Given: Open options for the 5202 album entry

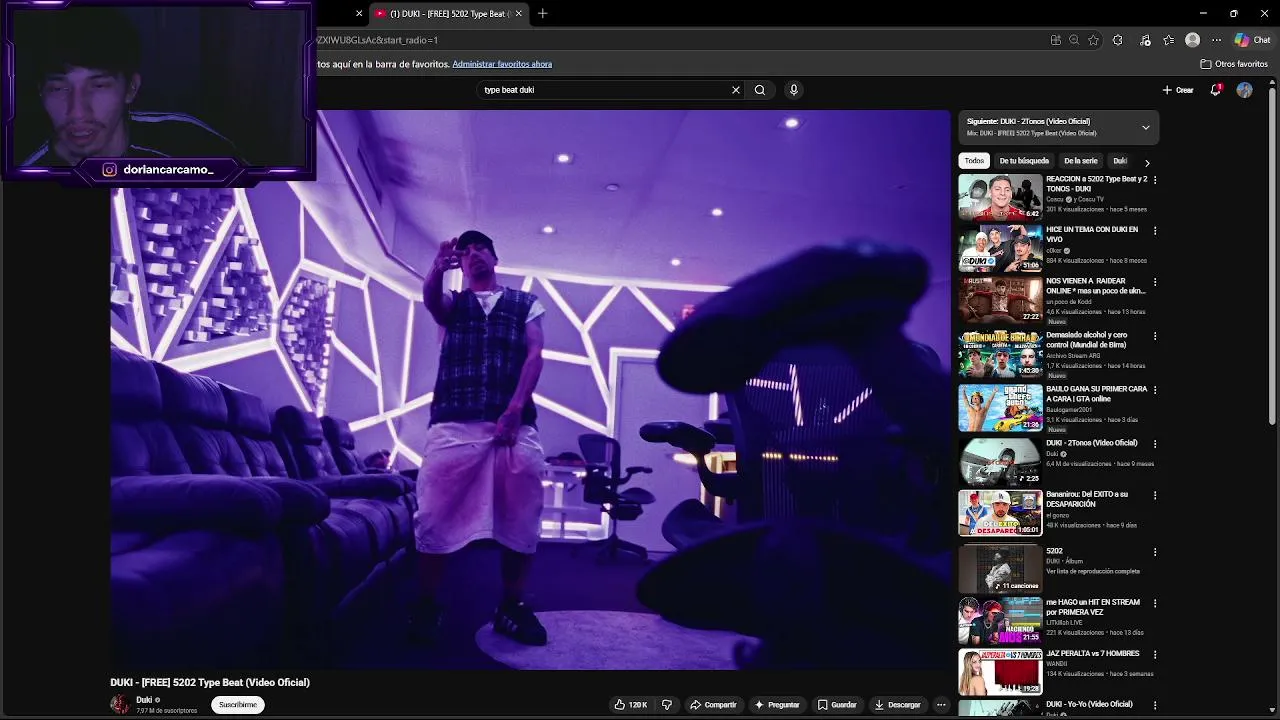Looking at the screenshot, I should tap(1155, 552).
